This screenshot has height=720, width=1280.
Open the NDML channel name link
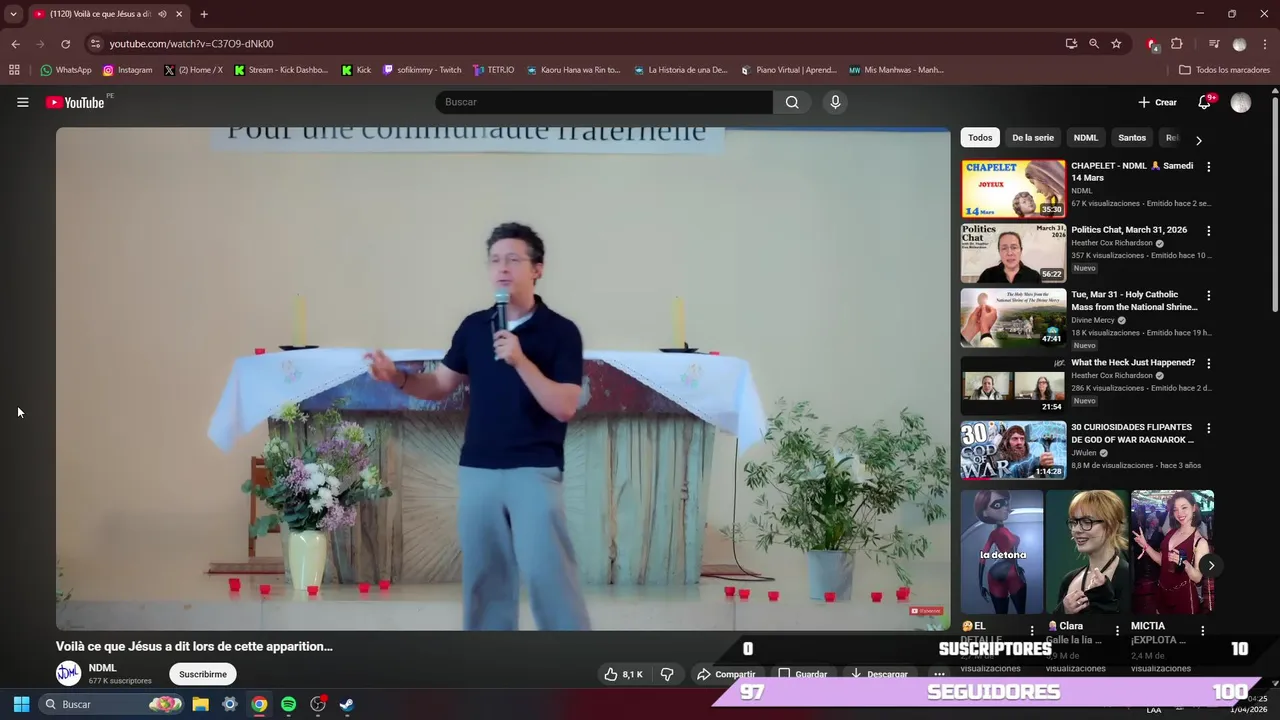pyautogui.click(x=102, y=668)
